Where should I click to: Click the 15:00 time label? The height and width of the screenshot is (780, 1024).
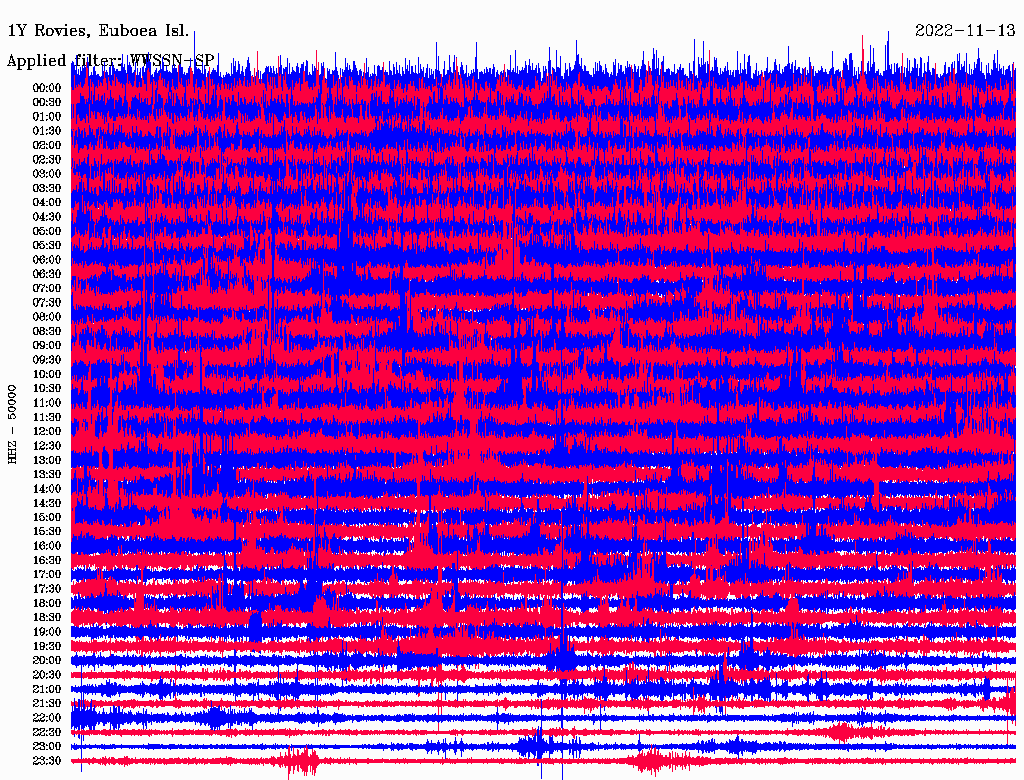[x=47, y=517]
